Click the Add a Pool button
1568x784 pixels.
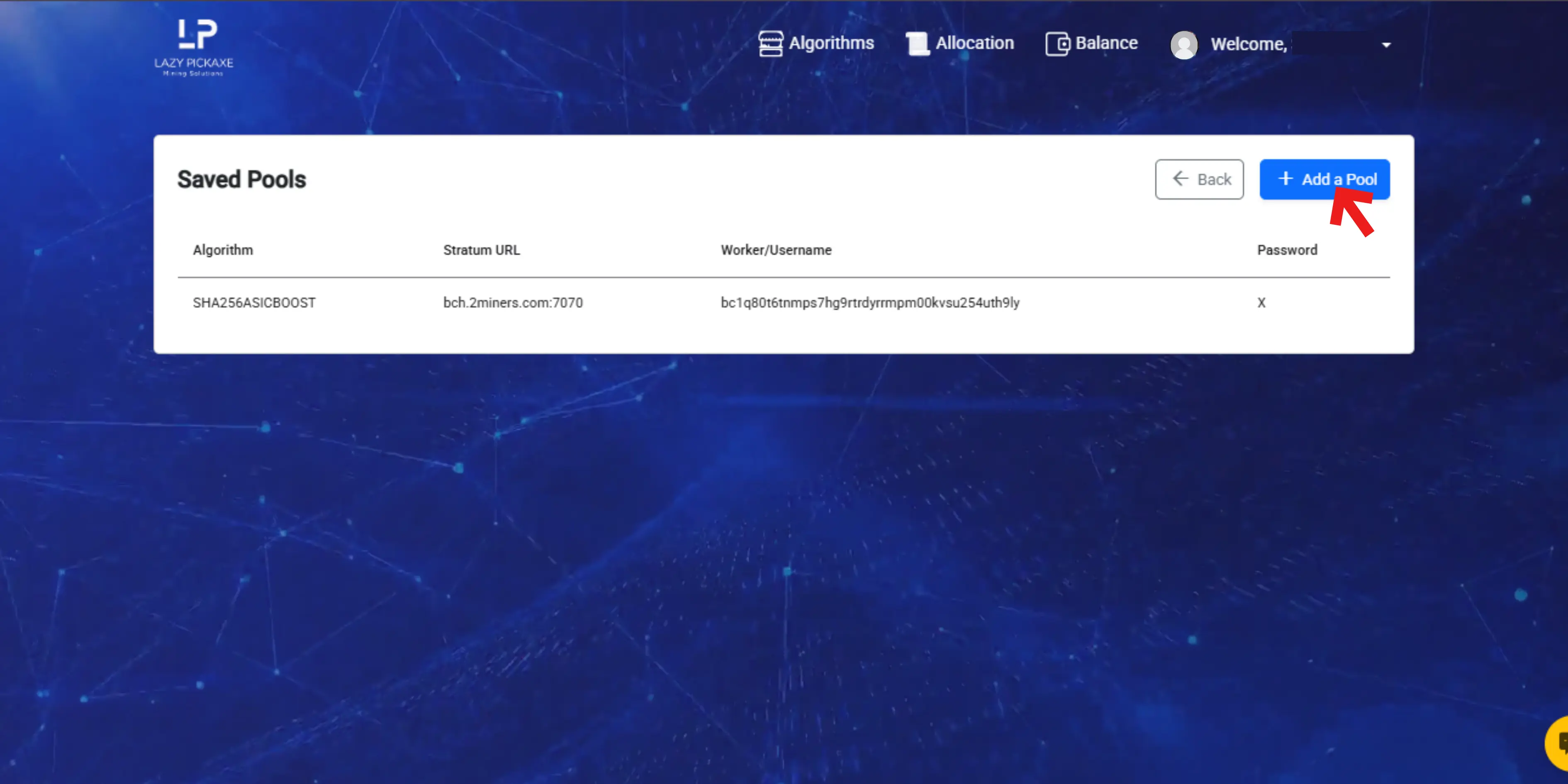(x=1325, y=178)
